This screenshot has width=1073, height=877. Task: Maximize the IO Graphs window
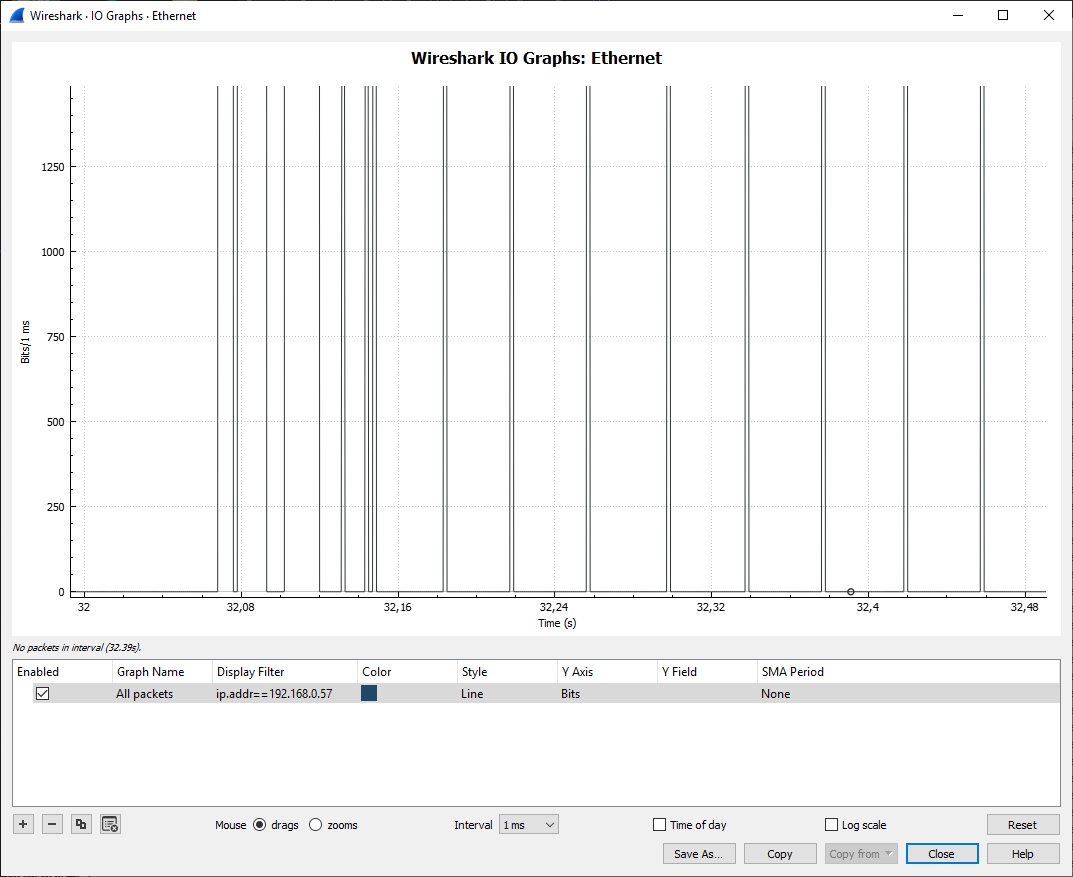[x=1002, y=15]
